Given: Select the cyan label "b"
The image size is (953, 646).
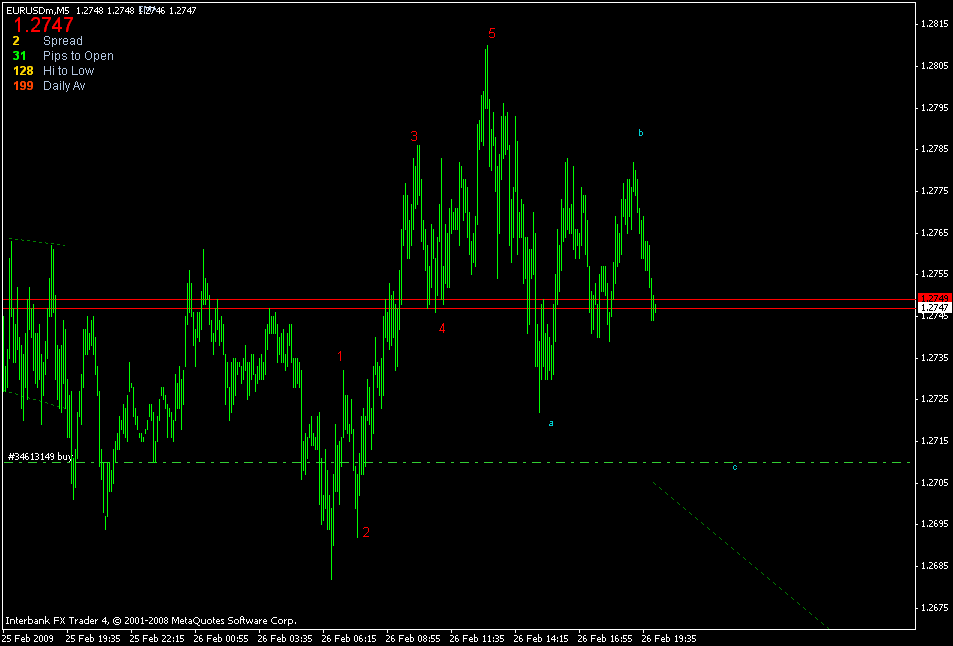Looking at the screenshot, I should click(641, 131).
